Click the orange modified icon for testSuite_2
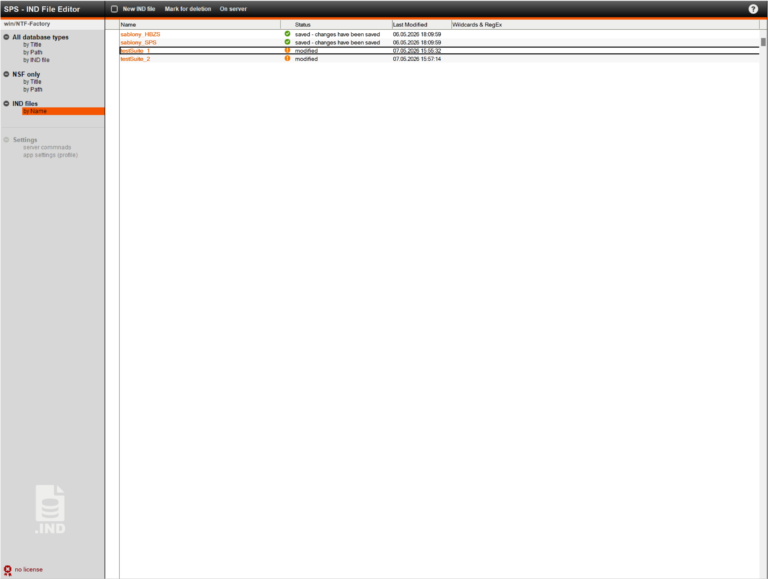This screenshot has width=768, height=579. (x=288, y=58)
